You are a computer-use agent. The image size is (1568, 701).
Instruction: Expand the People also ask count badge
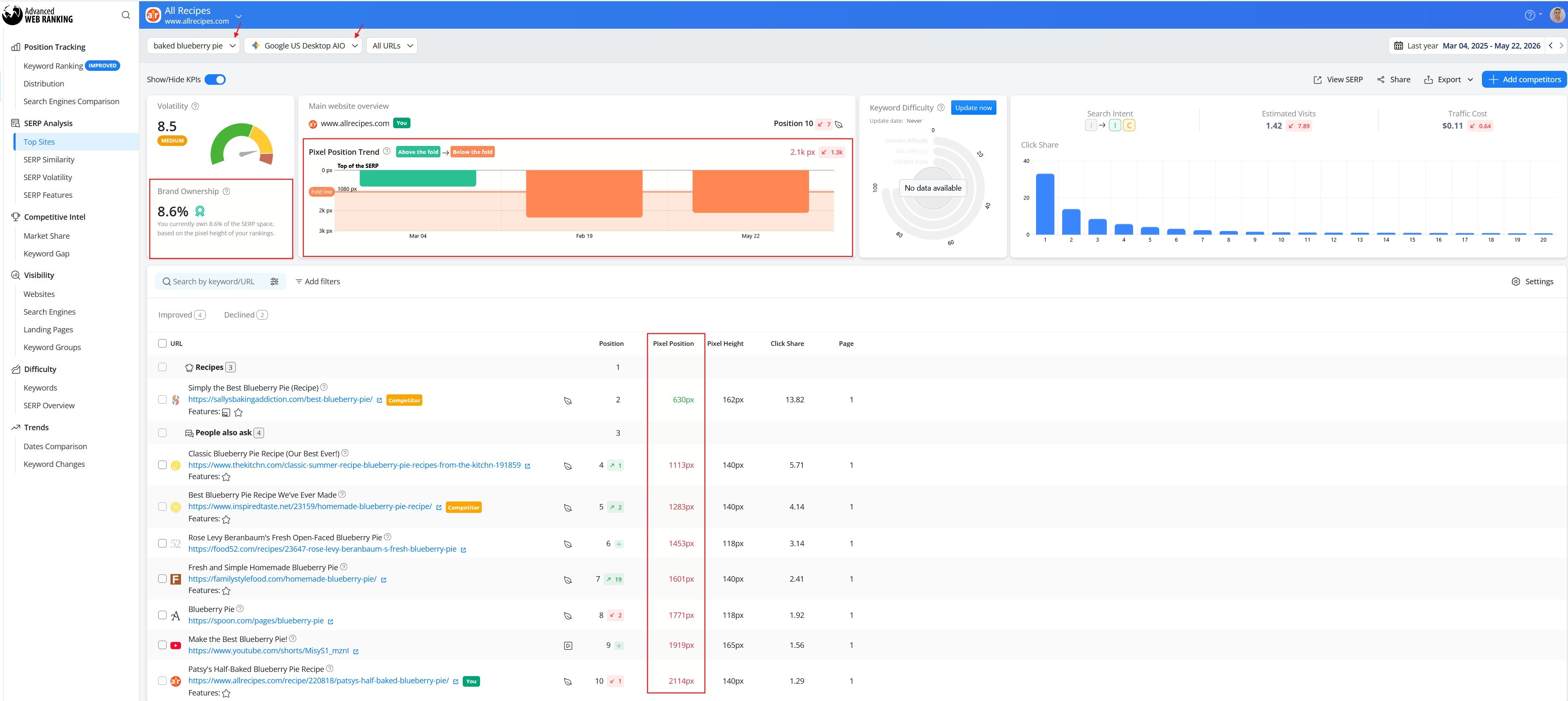(x=259, y=433)
